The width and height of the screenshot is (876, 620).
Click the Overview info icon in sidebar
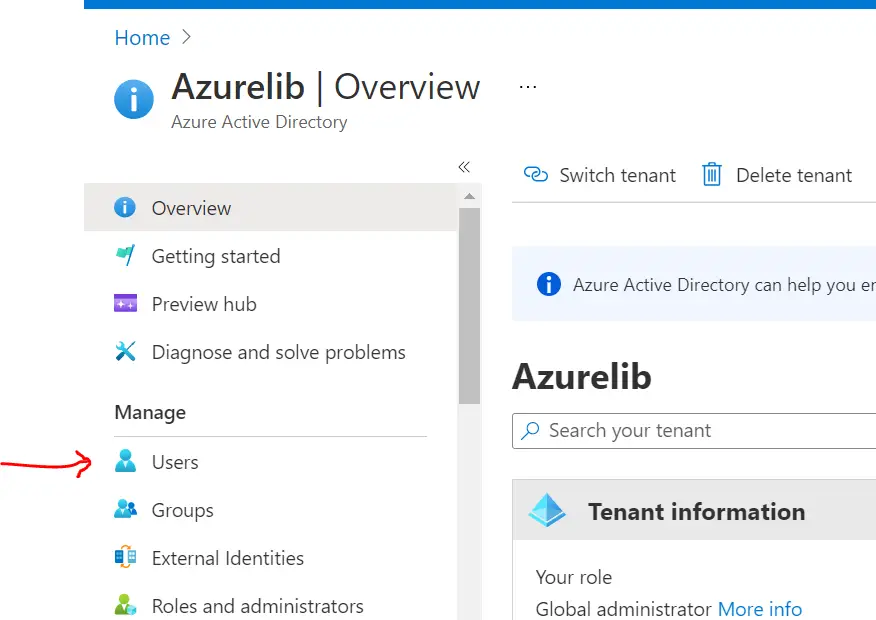point(125,208)
